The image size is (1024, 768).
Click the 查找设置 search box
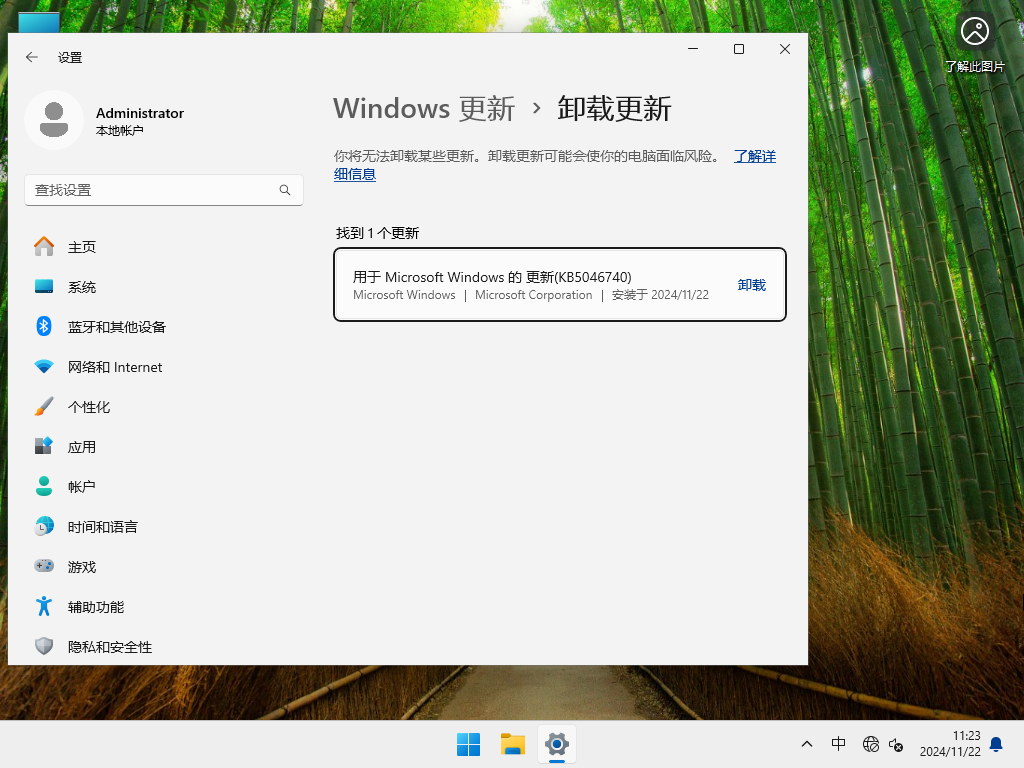(x=164, y=190)
